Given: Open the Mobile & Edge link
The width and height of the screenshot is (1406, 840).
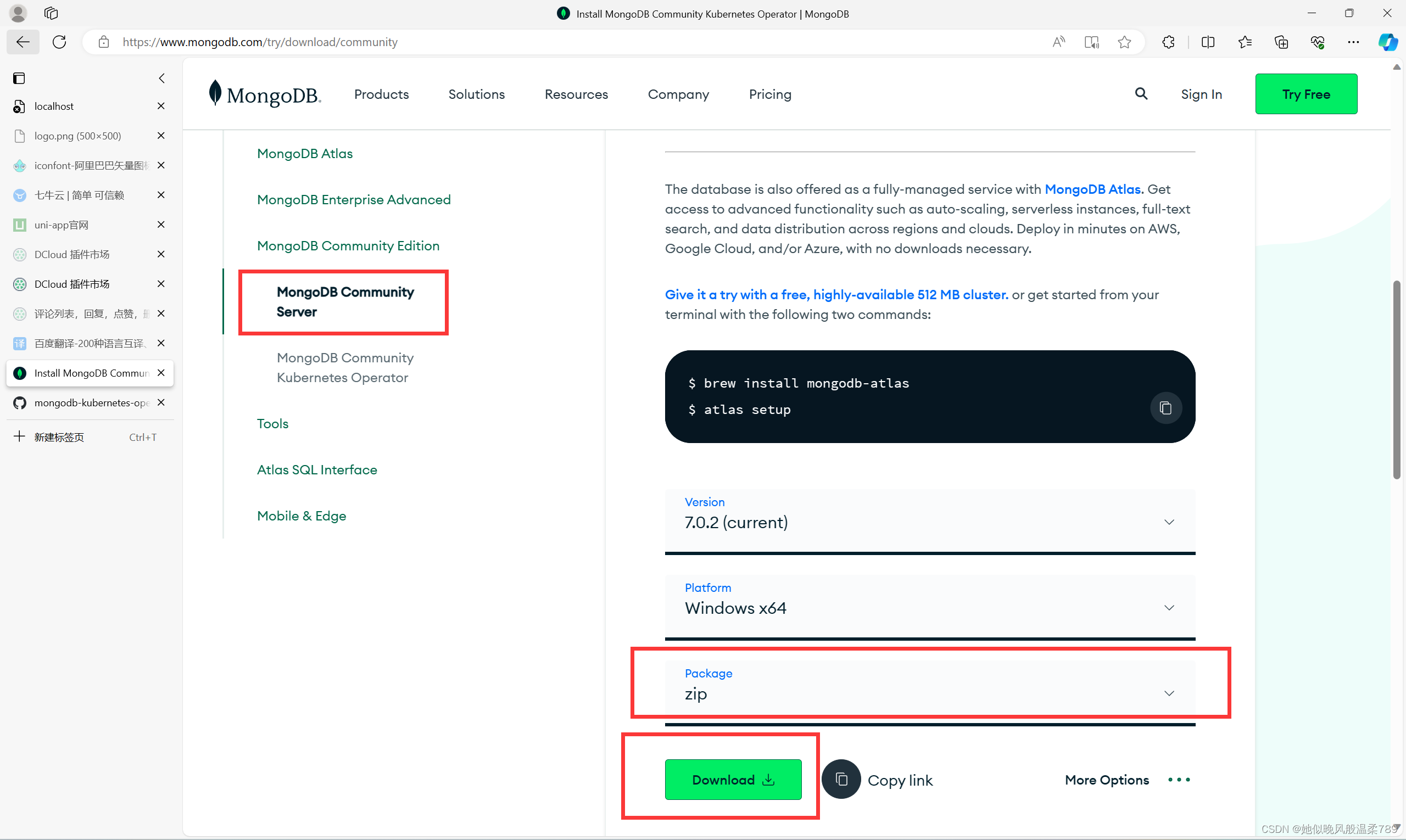Looking at the screenshot, I should [x=301, y=516].
